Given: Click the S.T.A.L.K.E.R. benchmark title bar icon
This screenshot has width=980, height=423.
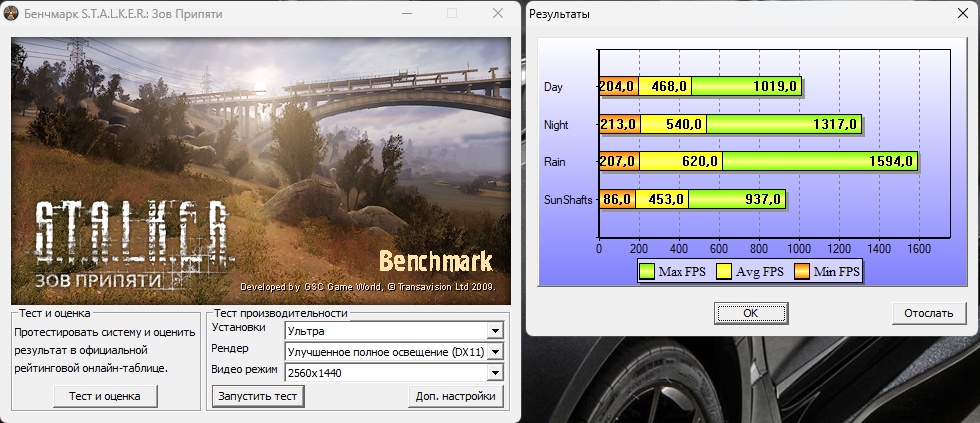Looking at the screenshot, I should (x=12, y=13).
